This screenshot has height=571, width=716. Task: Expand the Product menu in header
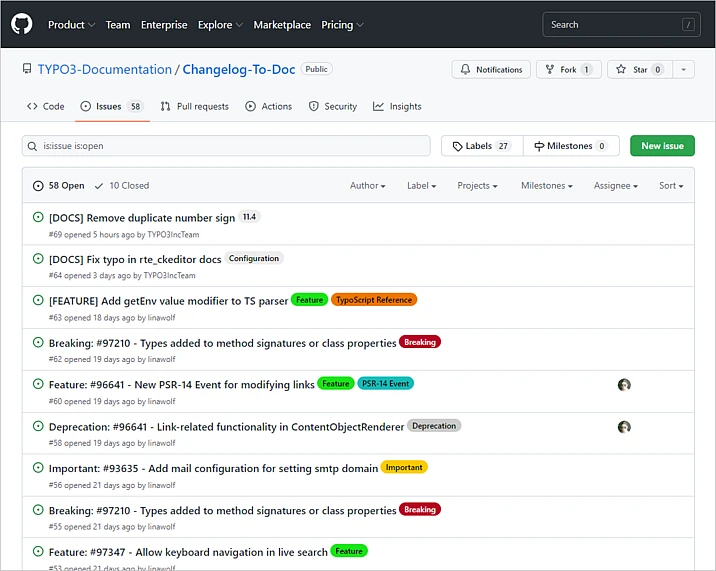click(x=71, y=25)
